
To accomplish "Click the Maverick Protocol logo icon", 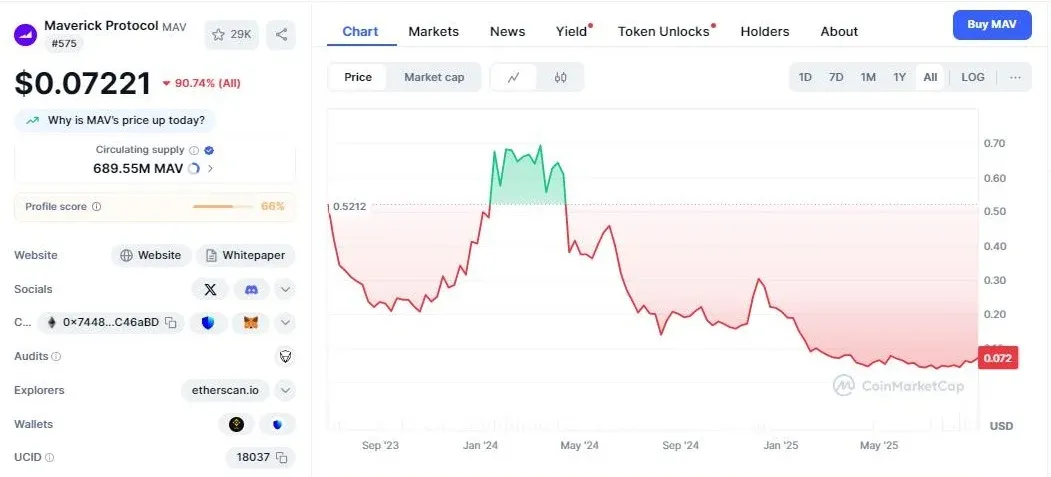I will pos(25,35).
